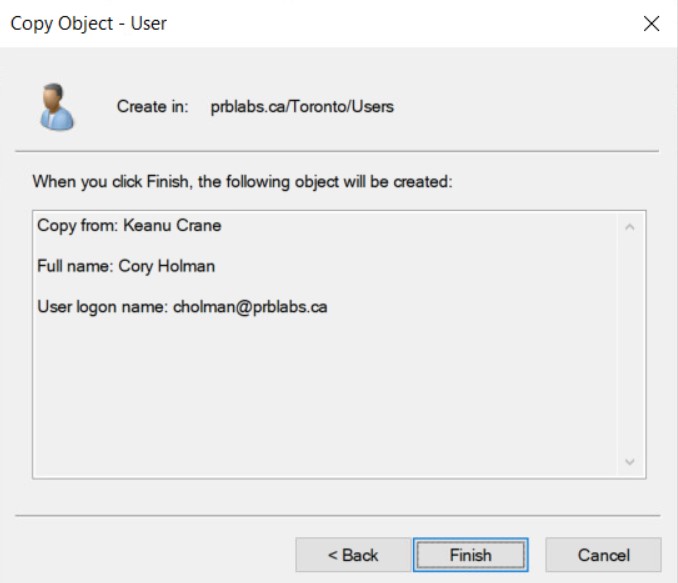The width and height of the screenshot is (678, 583).
Task: Click the summary box vertical scrollbar track
Action: (630, 345)
